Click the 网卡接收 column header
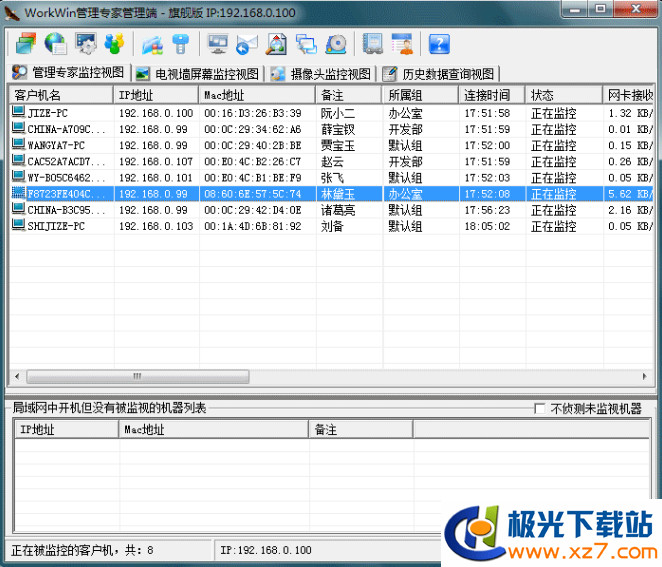 click(628, 95)
